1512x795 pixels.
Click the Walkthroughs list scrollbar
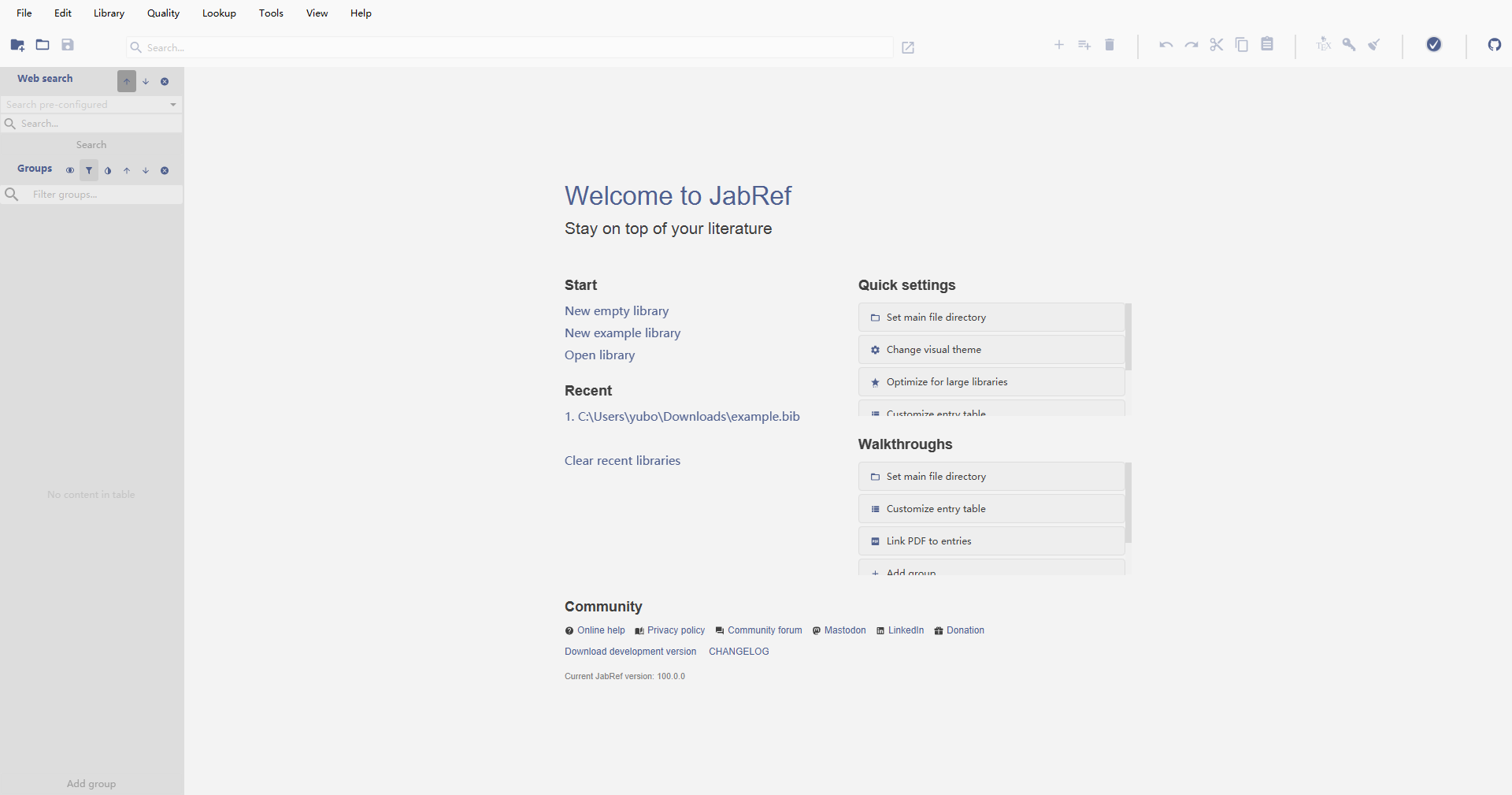pos(1128,503)
